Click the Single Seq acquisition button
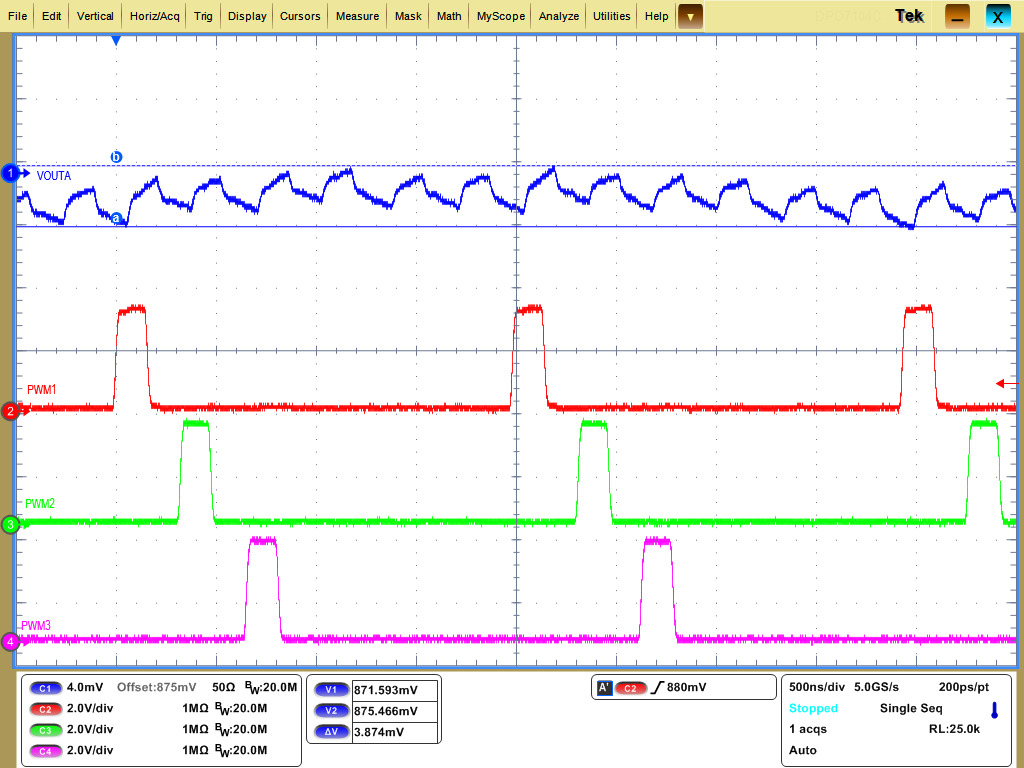The image size is (1024, 768). pos(910,708)
